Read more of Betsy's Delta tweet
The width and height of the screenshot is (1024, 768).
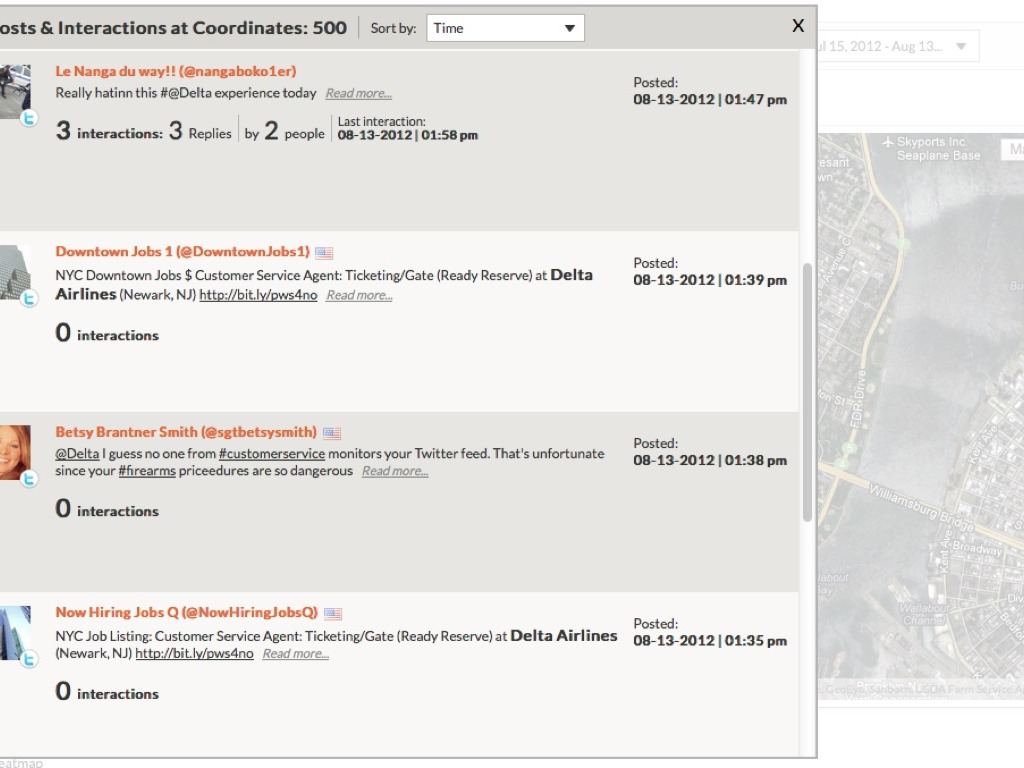pos(395,471)
